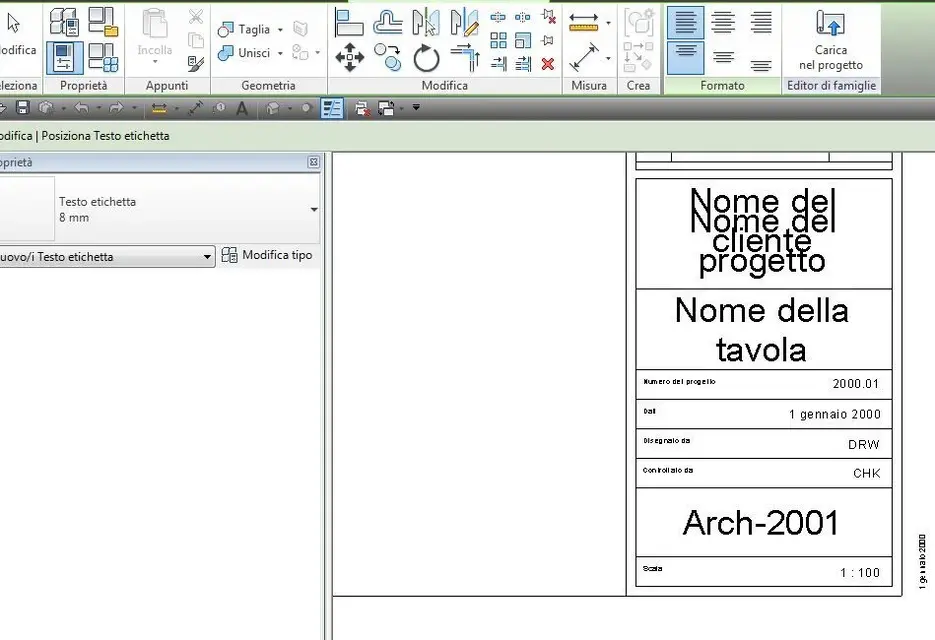Viewport: 935px width, 640px height.
Task: Select the Offset tool
Action: coord(388,23)
